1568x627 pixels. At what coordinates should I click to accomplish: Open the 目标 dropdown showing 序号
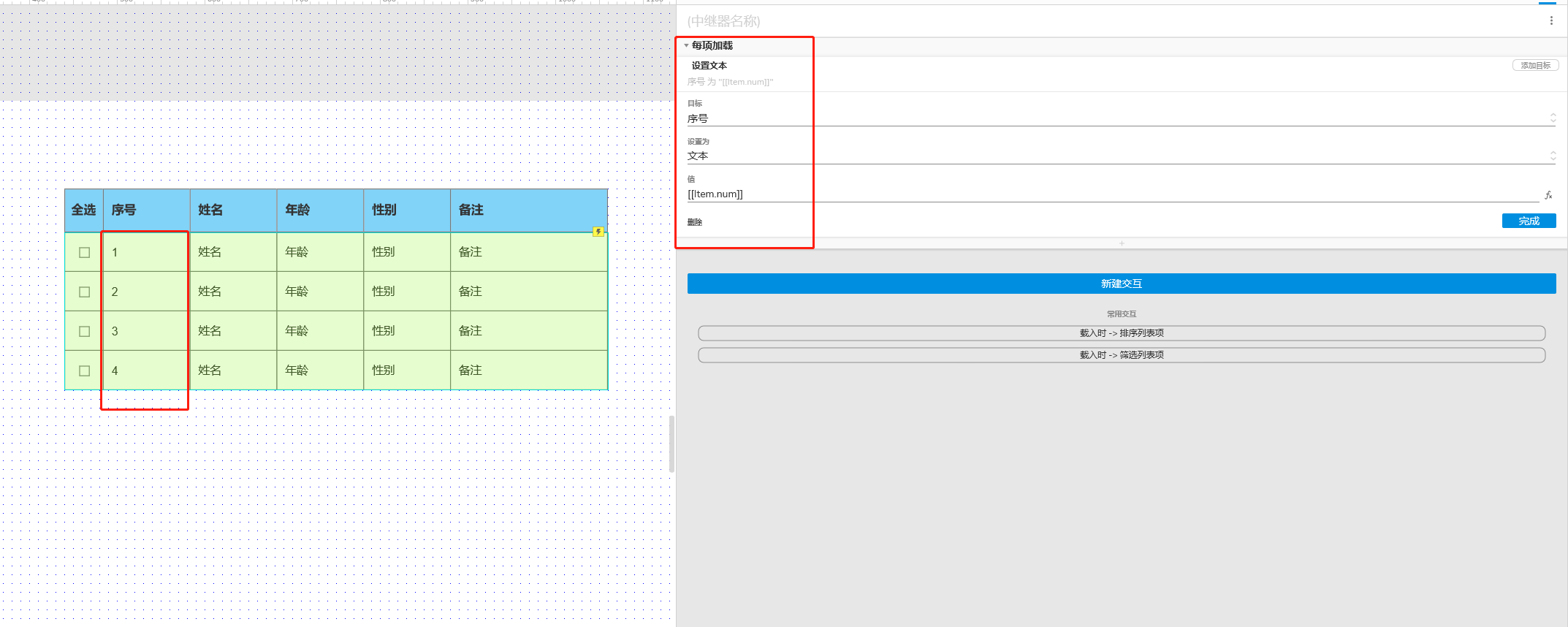point(1122,118)
